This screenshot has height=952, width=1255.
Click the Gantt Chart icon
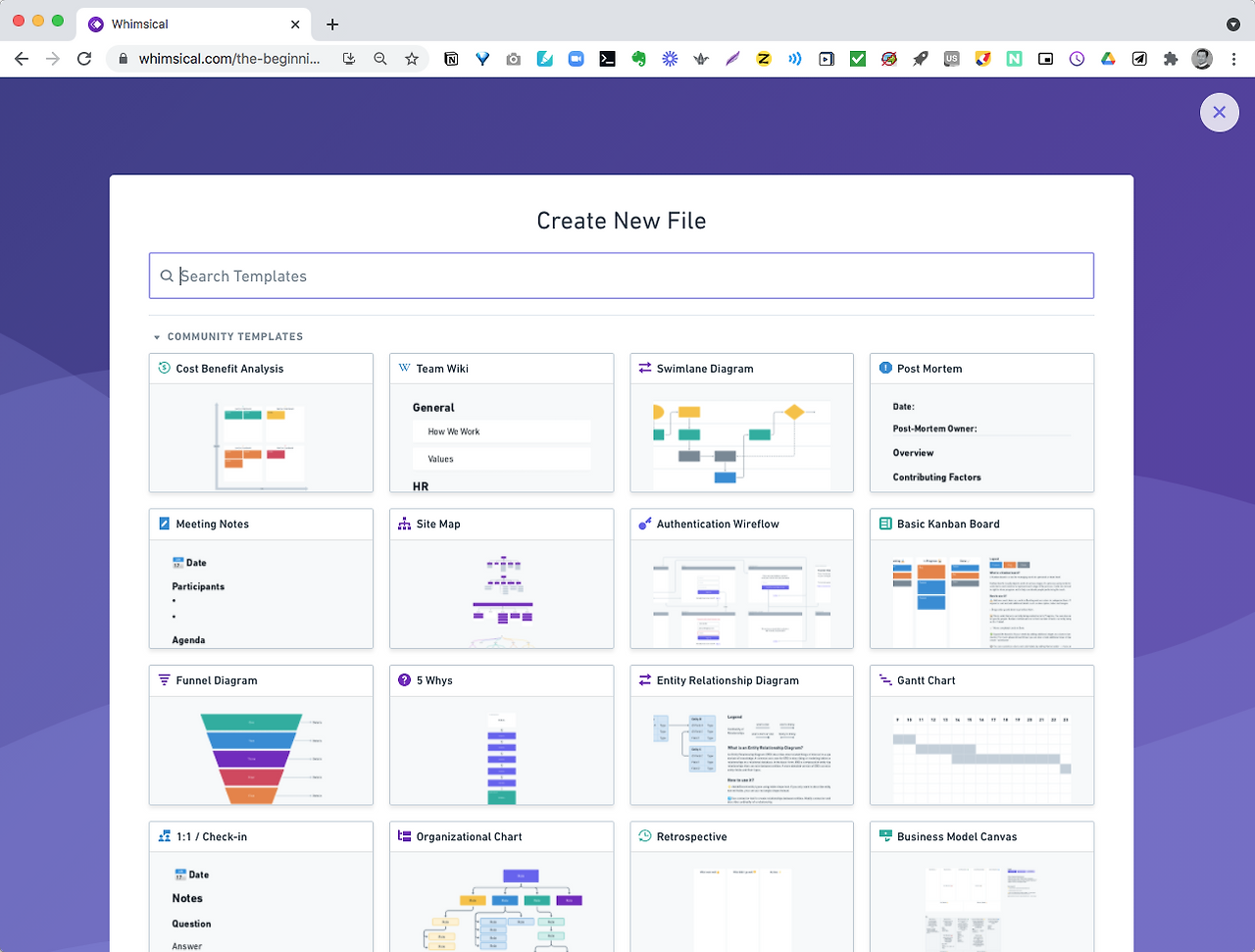pyautogui.click(x=885, y=679)
